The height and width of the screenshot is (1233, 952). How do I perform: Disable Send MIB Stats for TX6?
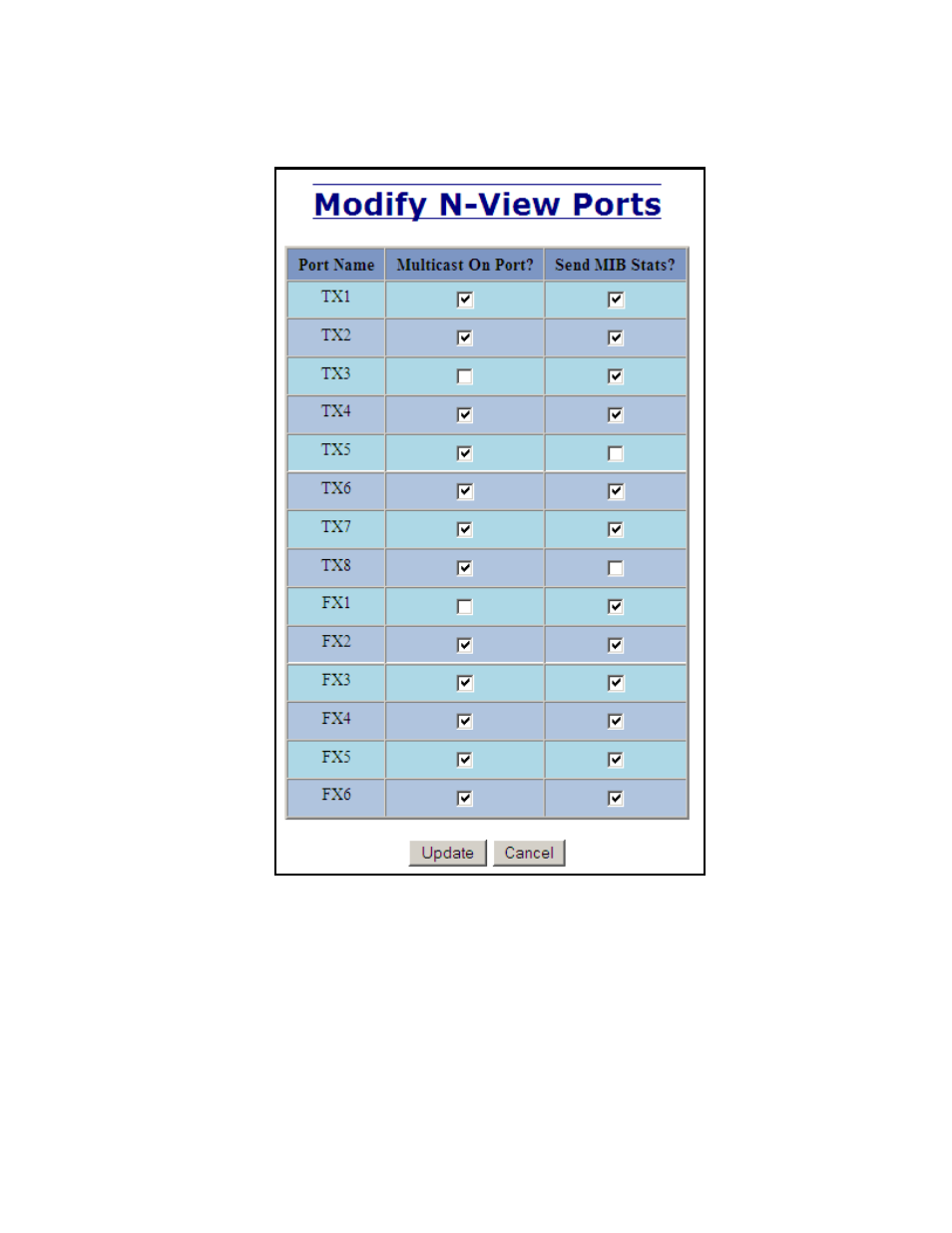click(616, 491)
